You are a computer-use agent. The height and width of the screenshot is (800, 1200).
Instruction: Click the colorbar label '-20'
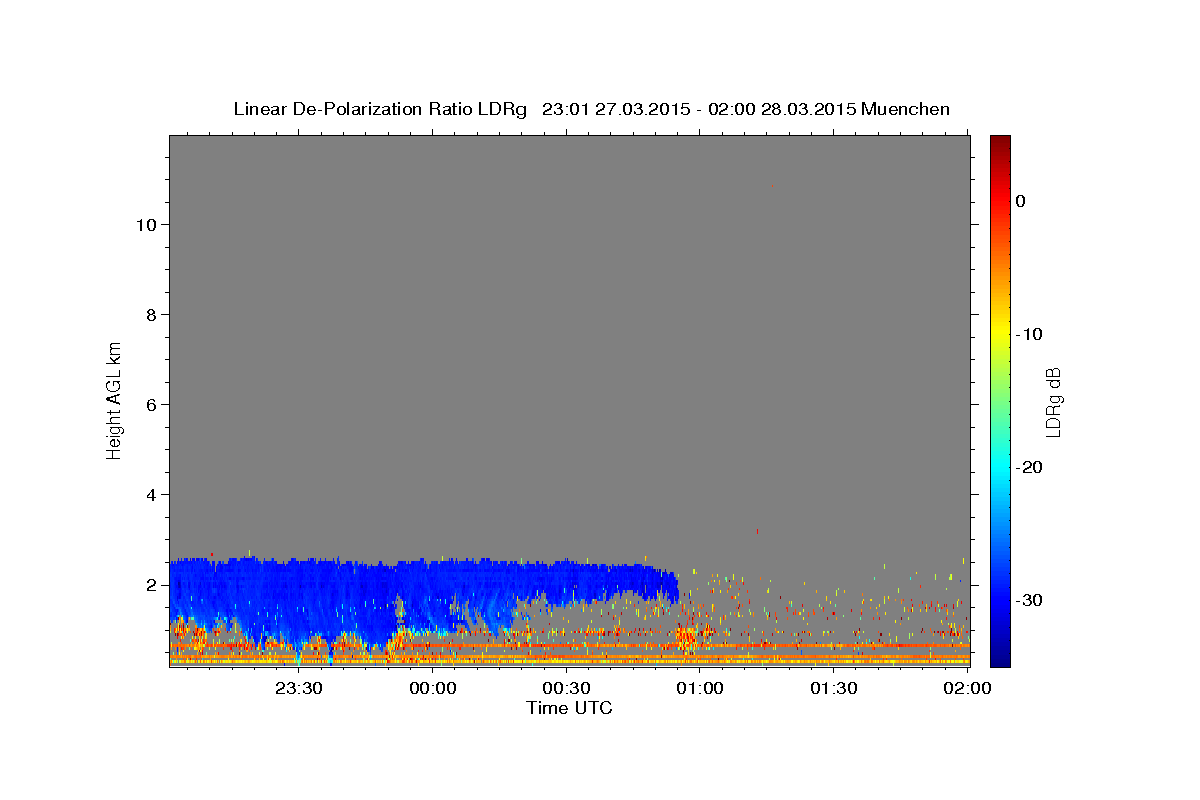tap(1030, 467)
